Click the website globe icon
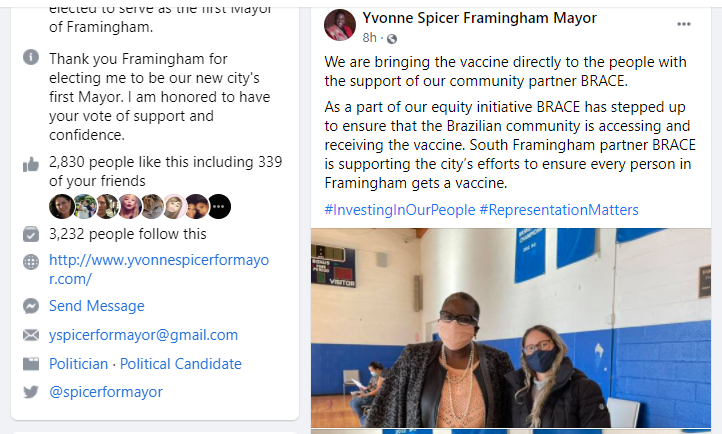The image size is (722, 434). (30, 262)
